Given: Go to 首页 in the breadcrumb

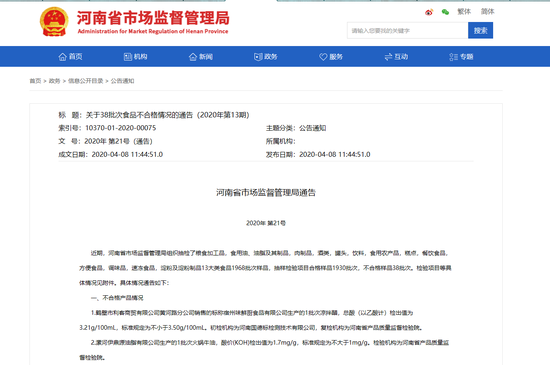Looking at the screenshot, I should click(35, 81).
